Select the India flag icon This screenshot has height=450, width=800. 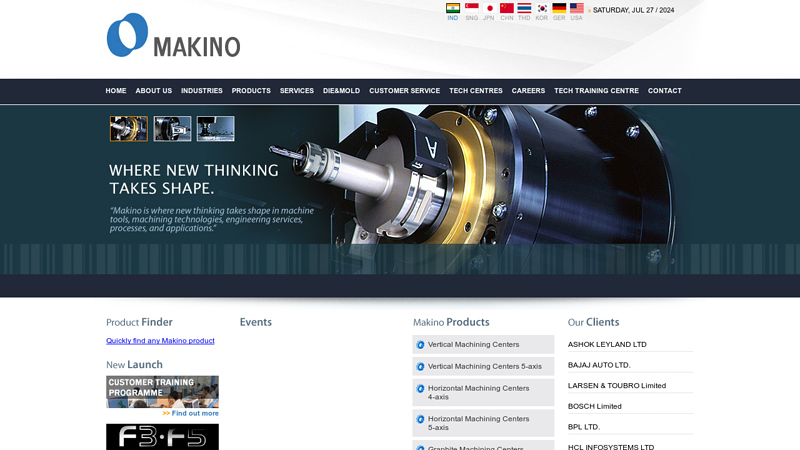coord(453,8)
